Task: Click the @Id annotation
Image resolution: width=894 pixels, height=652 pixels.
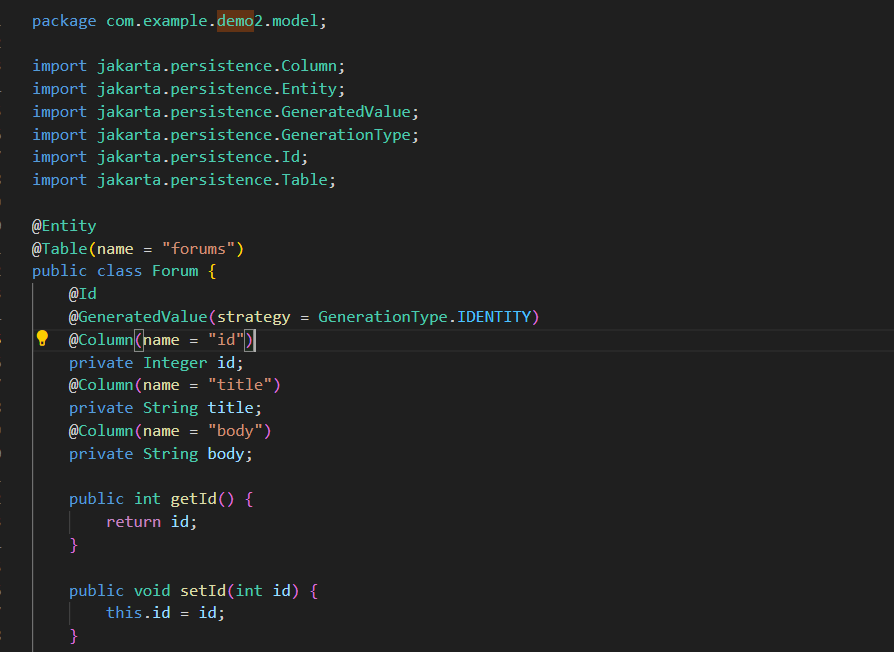Action: coord(82,294)
